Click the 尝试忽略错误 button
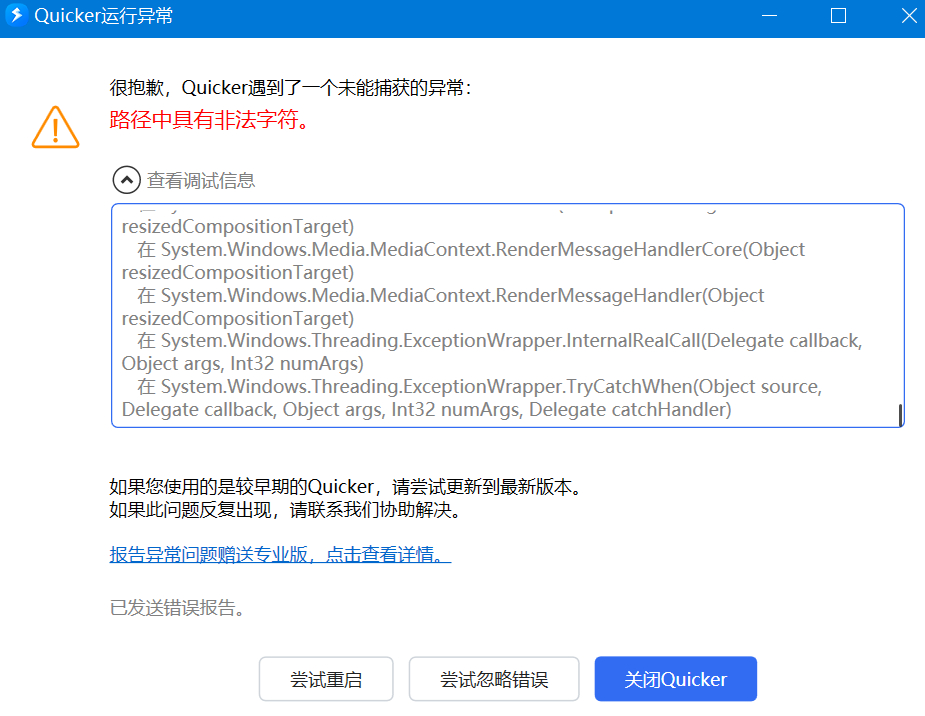Viewport: 925px width, 716px height. [x=494, y=679]
